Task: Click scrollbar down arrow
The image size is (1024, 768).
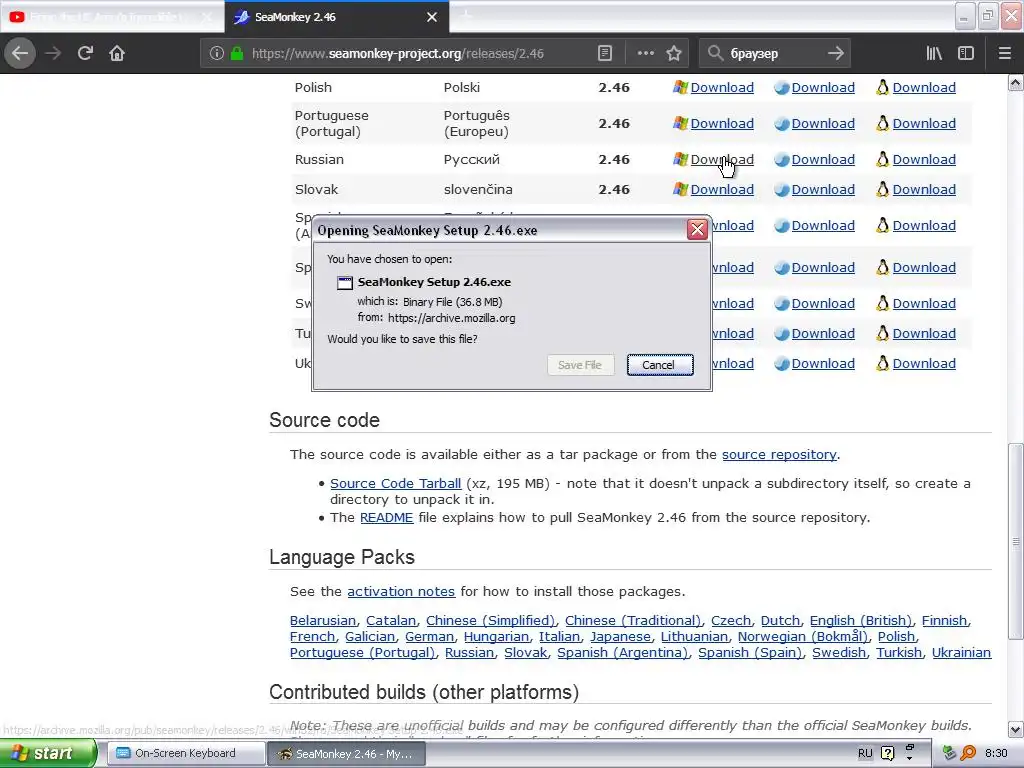Action: 1016,729
